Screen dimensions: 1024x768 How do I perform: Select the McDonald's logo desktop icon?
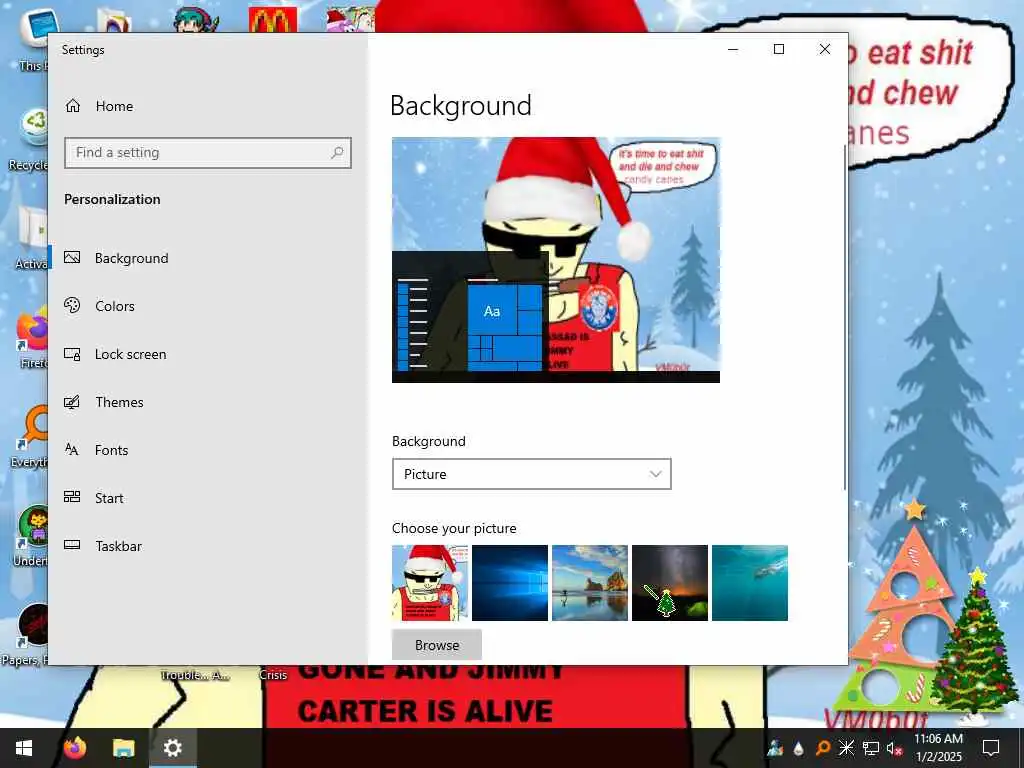[273, 20]
